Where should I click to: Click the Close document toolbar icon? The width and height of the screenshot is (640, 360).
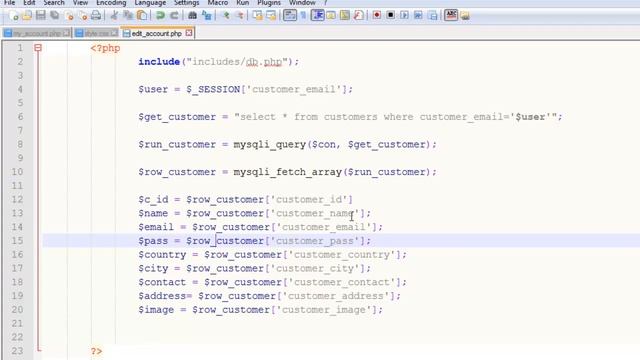(69, 16)
